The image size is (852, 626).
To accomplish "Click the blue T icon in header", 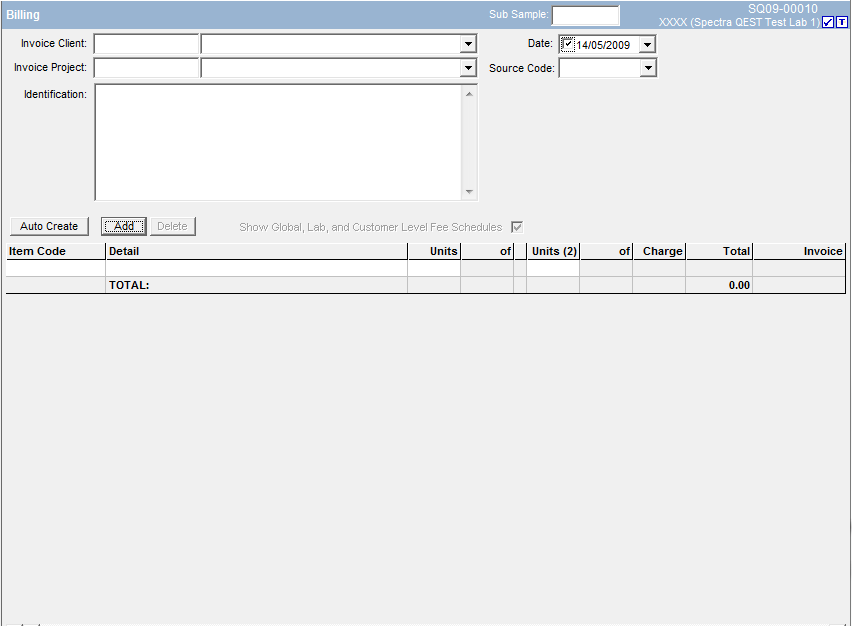I will [842, 23].
